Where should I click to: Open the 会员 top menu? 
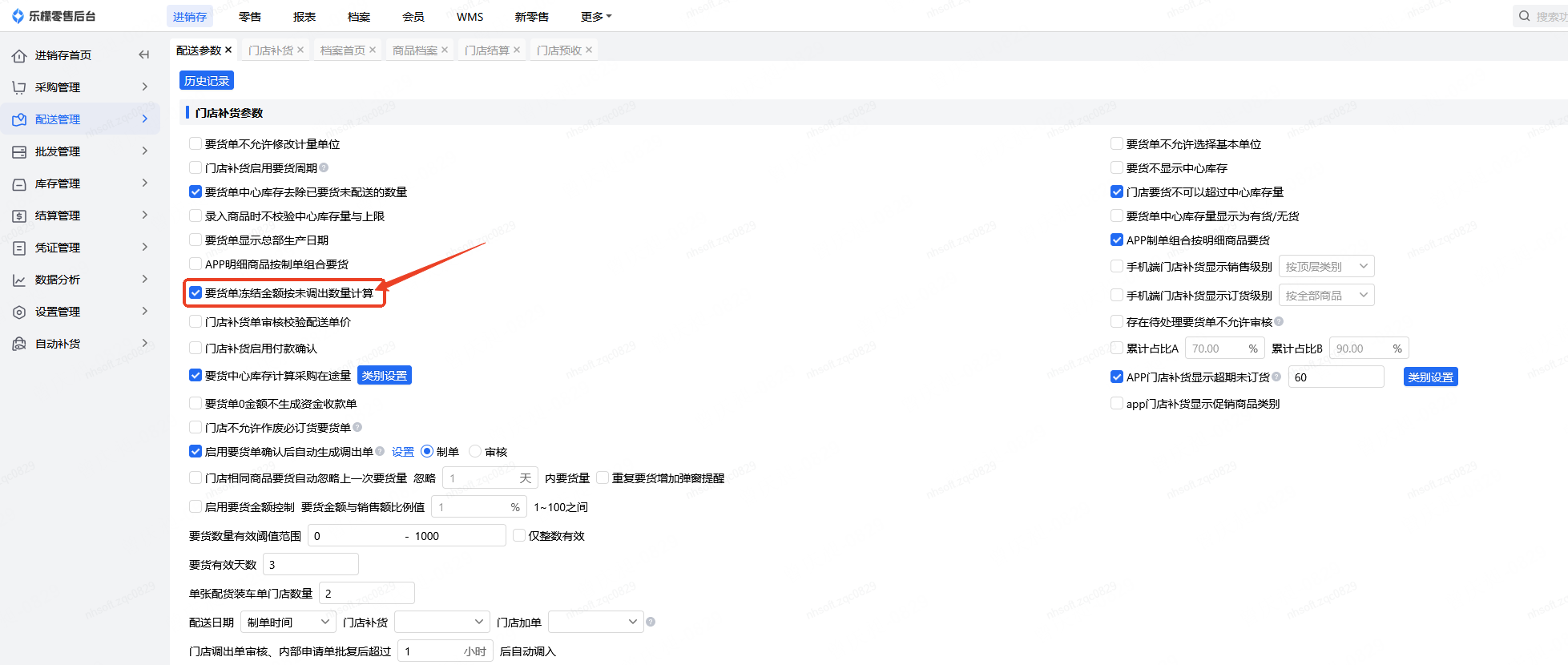(x=413, y=16)
